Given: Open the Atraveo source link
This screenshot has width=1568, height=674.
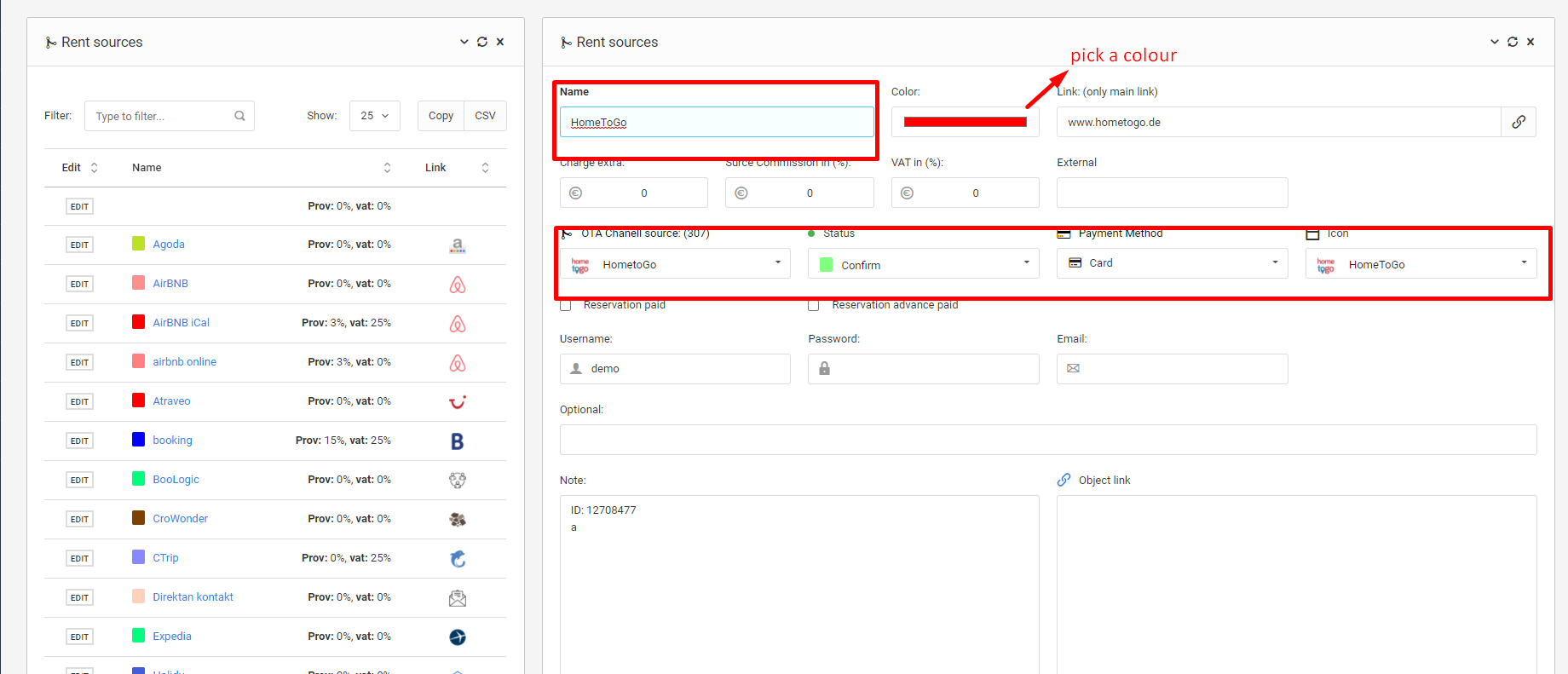Looking at the screenshot, I should 171,401.
